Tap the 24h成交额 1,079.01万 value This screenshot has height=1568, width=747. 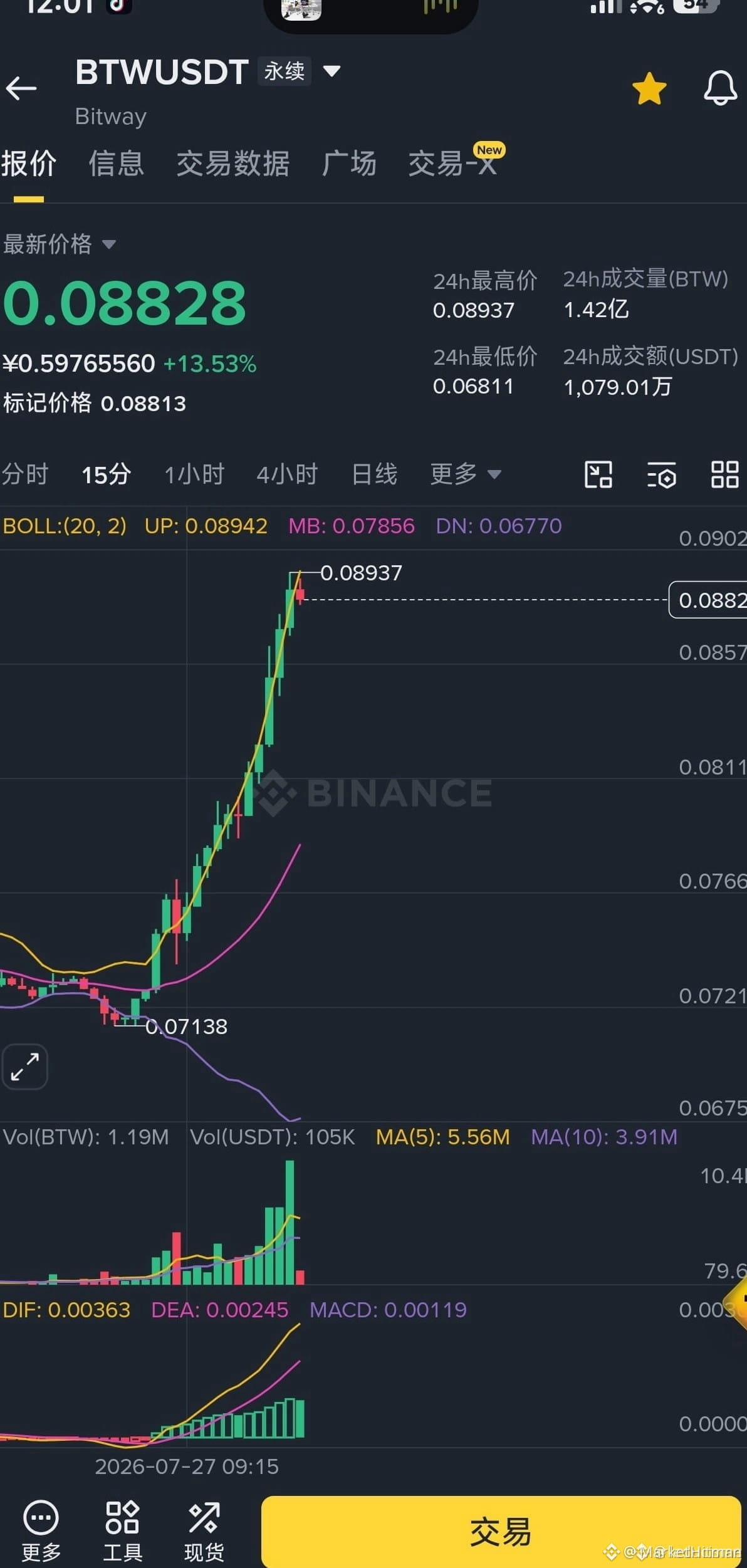(618, 387)
